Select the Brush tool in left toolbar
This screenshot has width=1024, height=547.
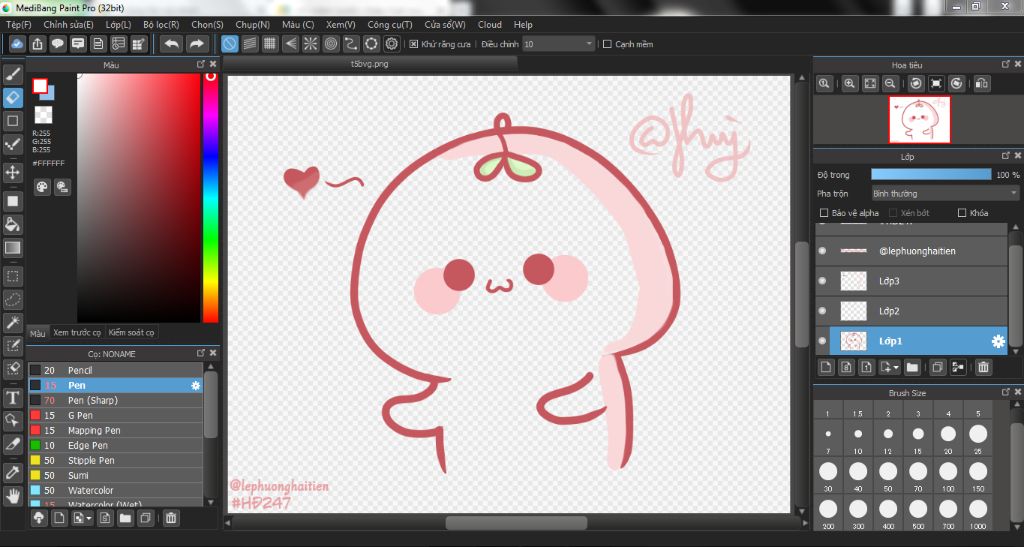coord(12,74)
